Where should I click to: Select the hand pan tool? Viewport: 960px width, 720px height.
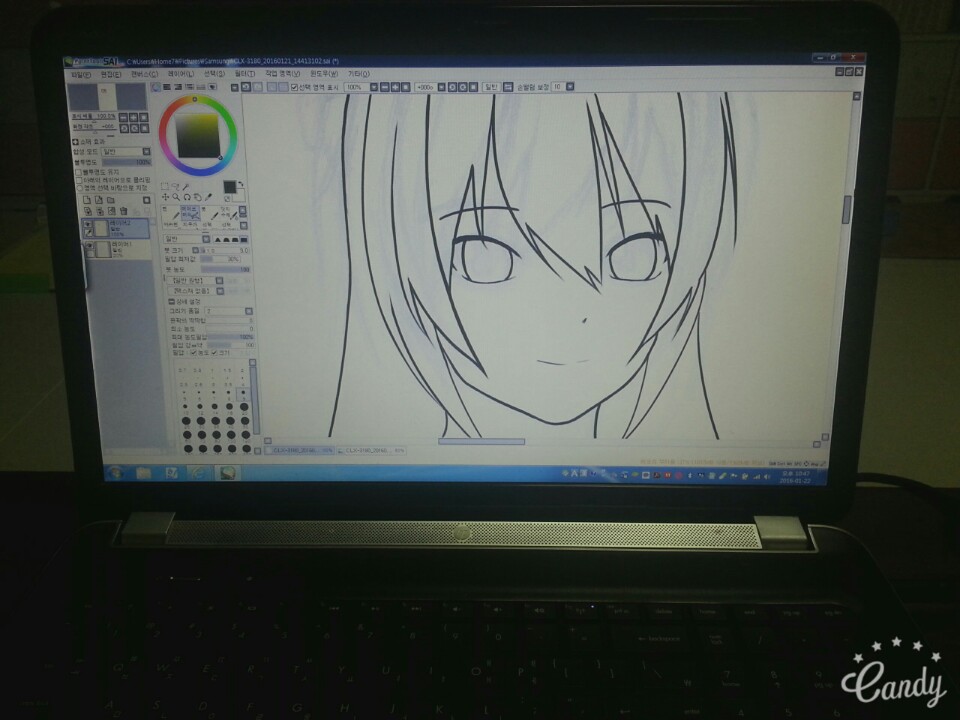(197, 197)
